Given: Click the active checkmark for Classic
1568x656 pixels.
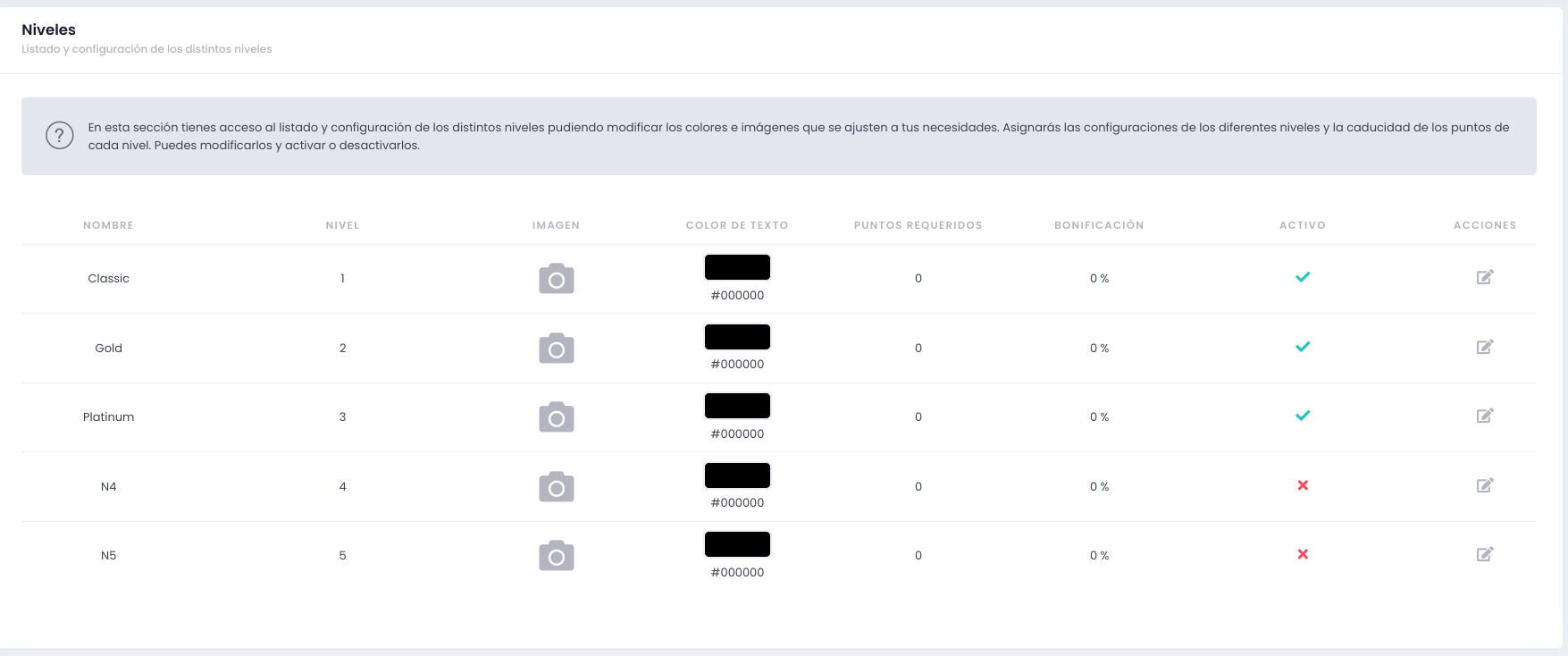Looking at the screenshot, I should (1303, 277).
